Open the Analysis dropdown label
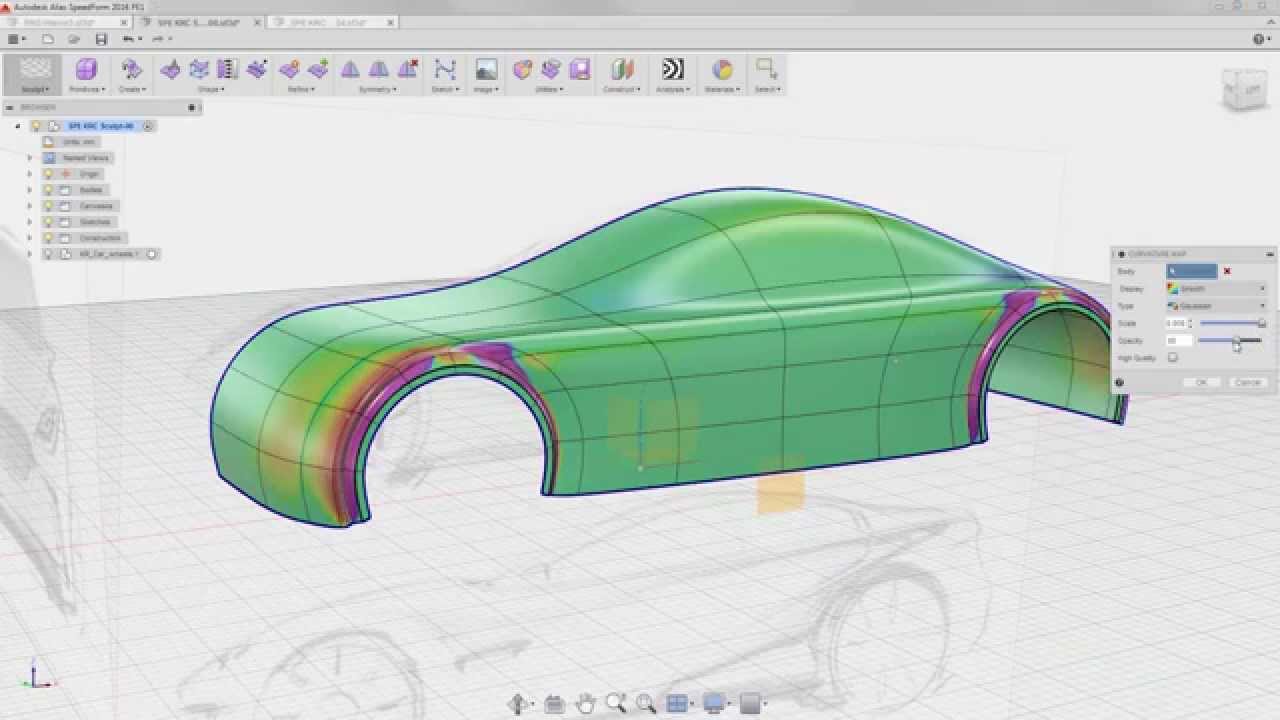This screenshot has width=1280, height=720. click(x=673, y=89)
